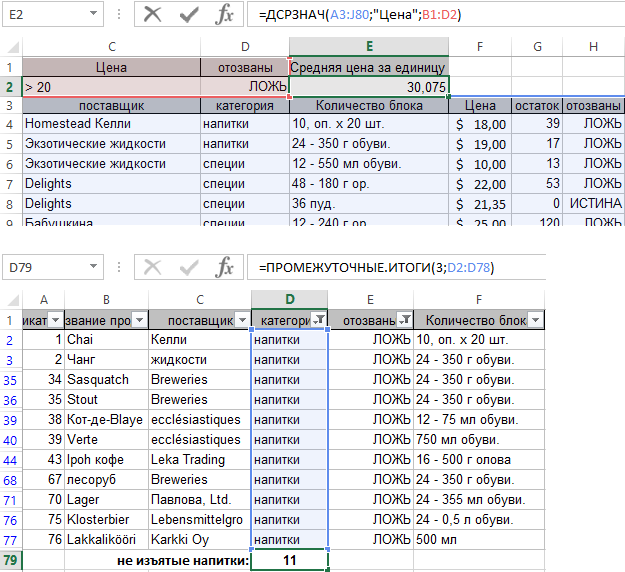625x572 pixels.
Task: Select column header D in the lower sheet
Action: point(289,298)
